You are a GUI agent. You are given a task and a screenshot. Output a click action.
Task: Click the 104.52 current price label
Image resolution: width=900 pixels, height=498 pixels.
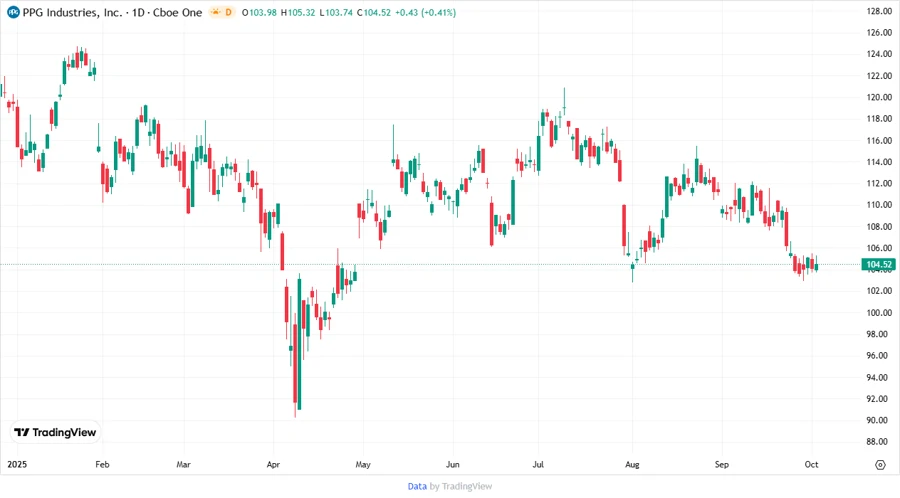[x=878, y=265]
